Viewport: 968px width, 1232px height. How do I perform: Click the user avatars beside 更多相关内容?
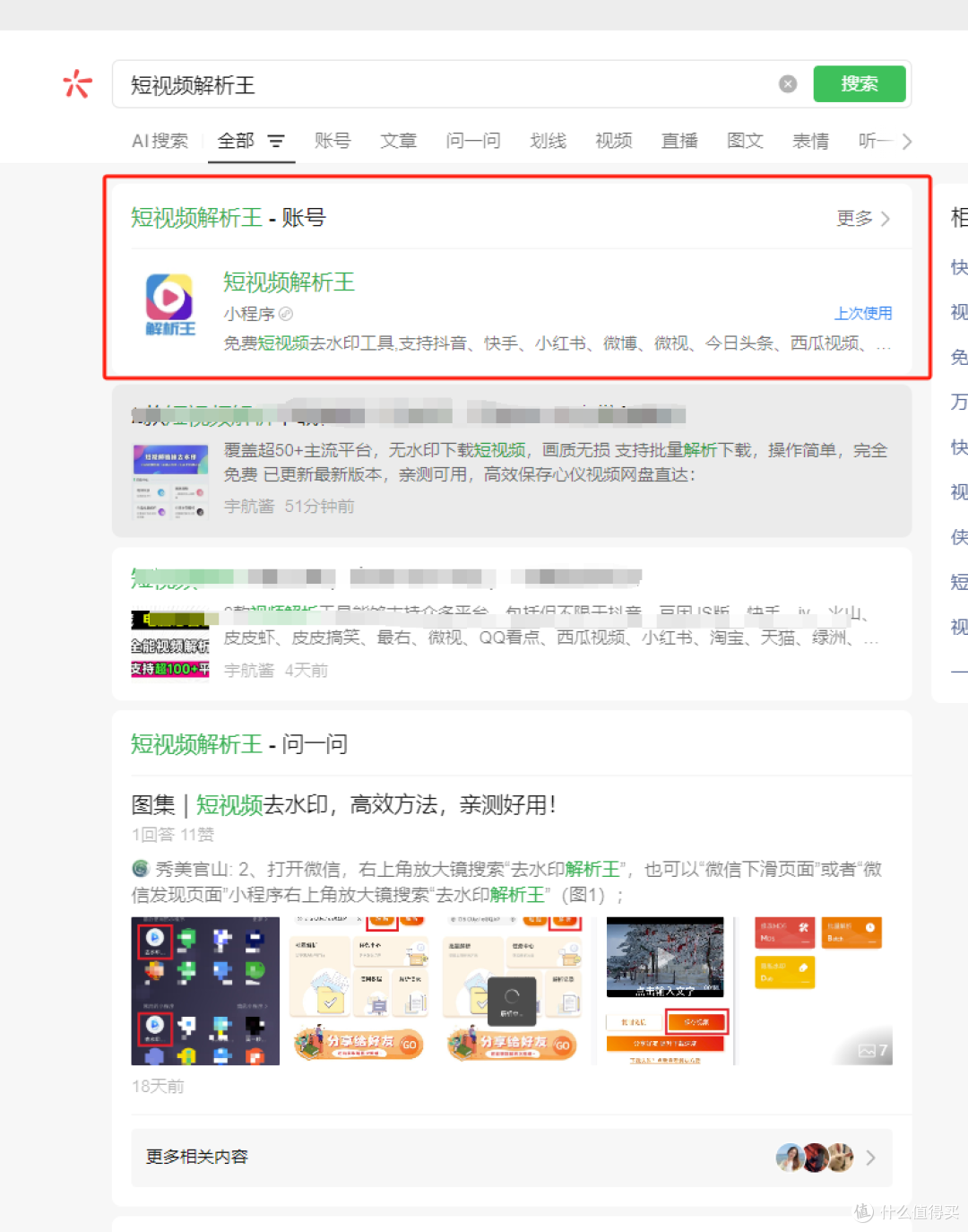(x=815, y=1158)
